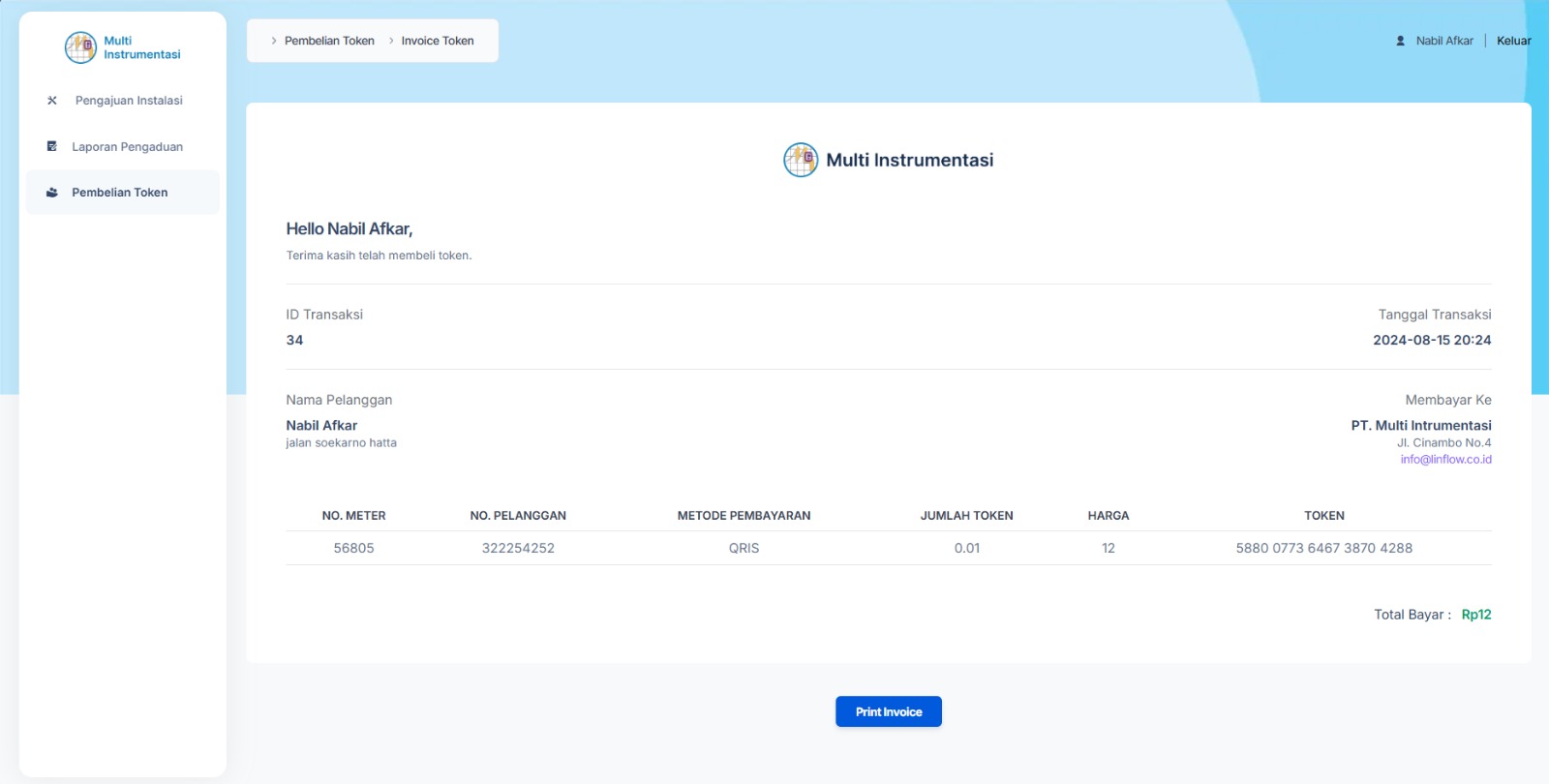Click the invoice header globe logo
The width and height of the screenshot is (1549, 784).
click(x=801, y=160)
